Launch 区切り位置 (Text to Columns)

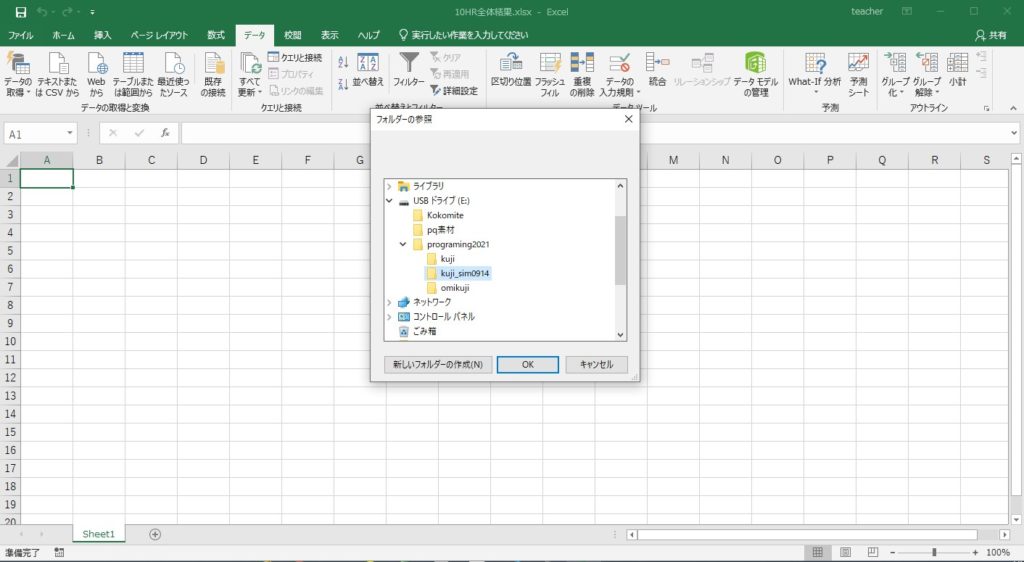coord(511,70)
